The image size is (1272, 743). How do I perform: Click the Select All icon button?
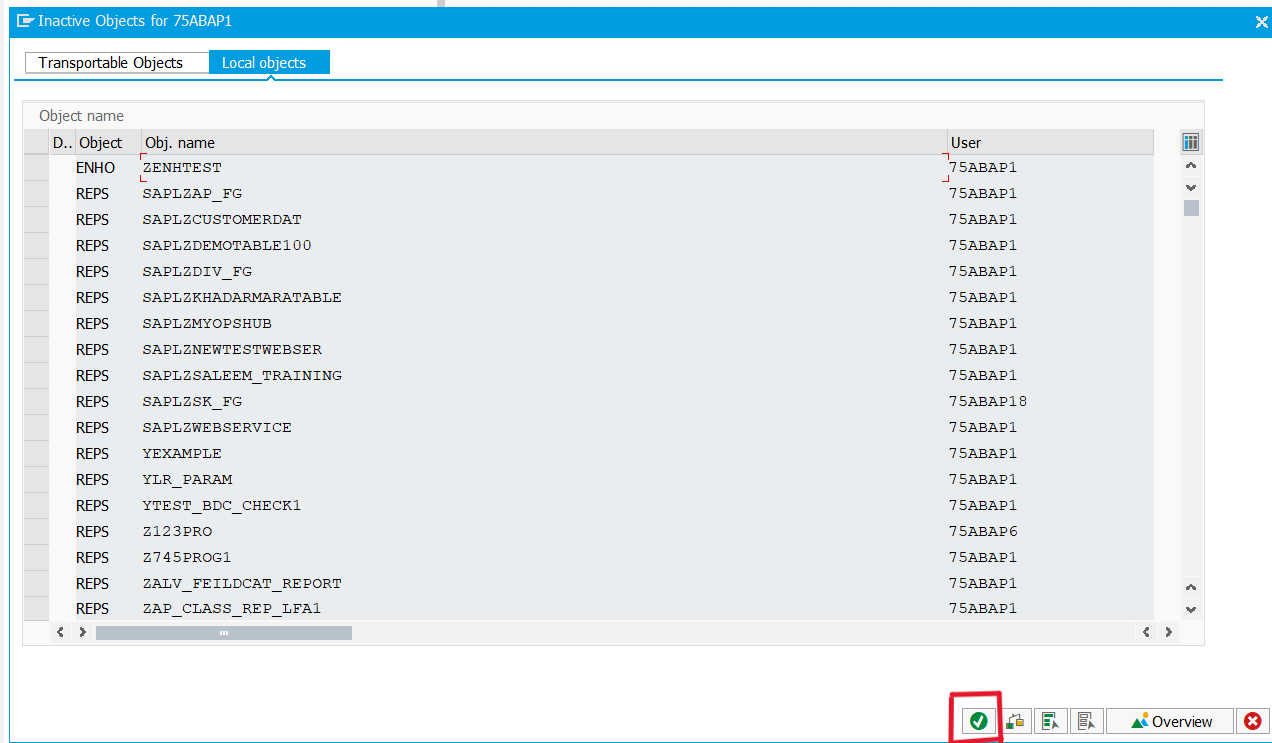[1049, 721]
